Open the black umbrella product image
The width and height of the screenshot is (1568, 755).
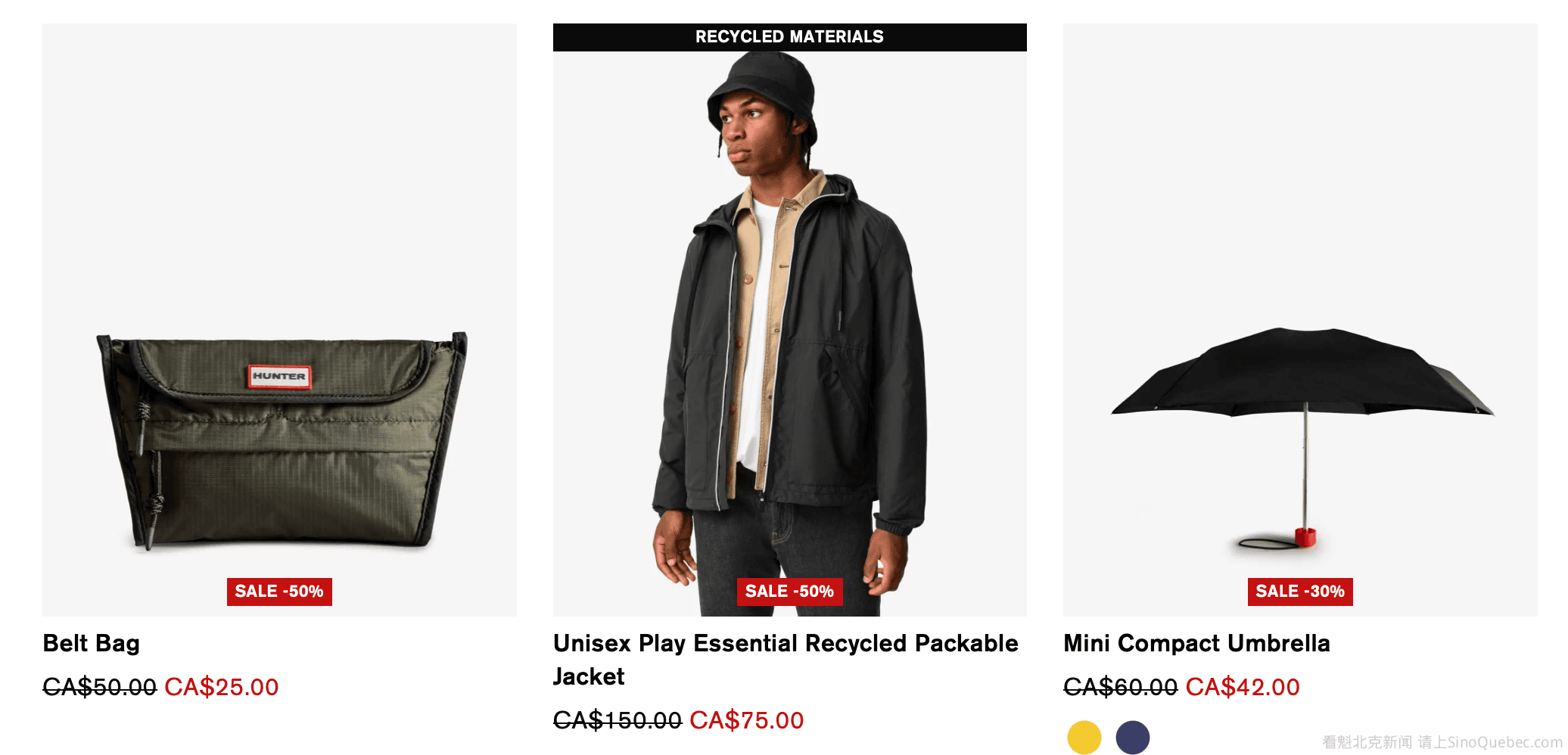coord(1300,319)
